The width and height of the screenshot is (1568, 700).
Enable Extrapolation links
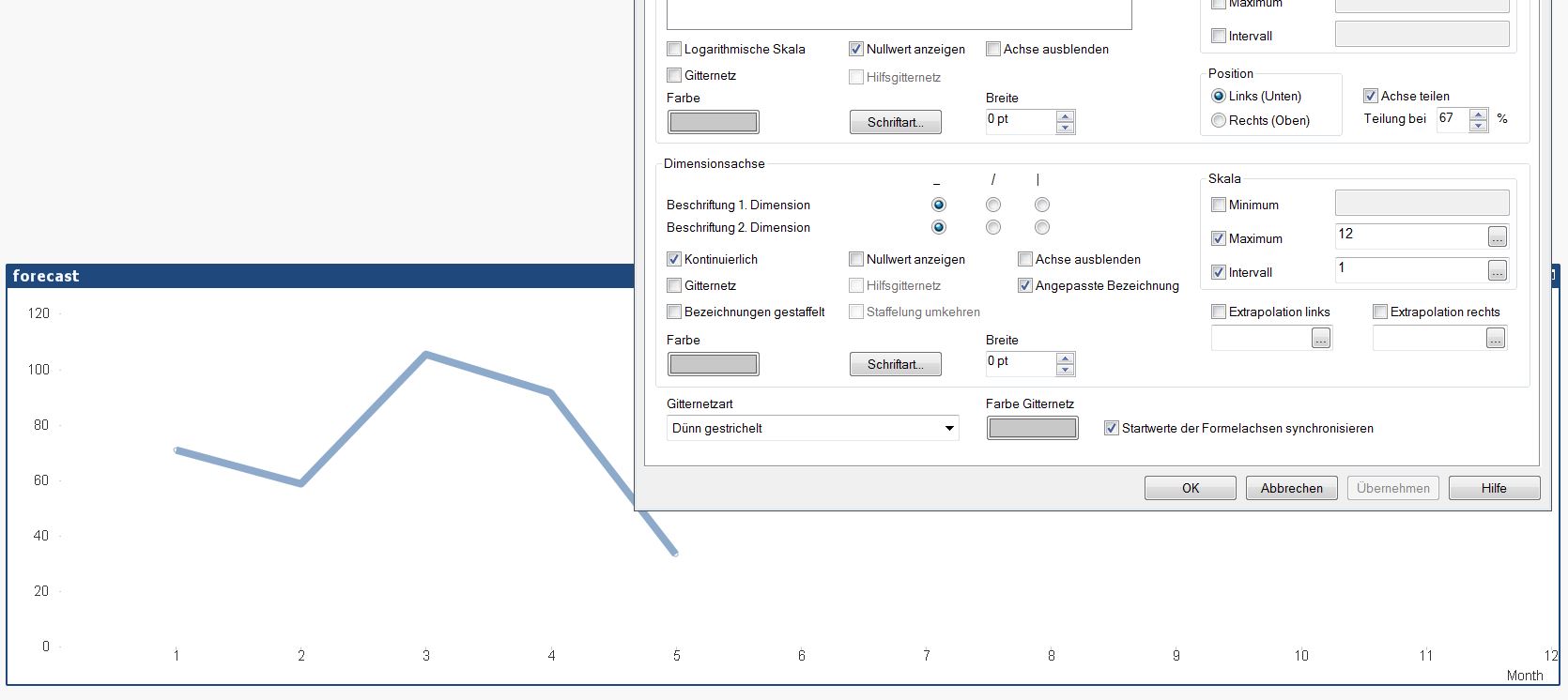point(1219,312)
